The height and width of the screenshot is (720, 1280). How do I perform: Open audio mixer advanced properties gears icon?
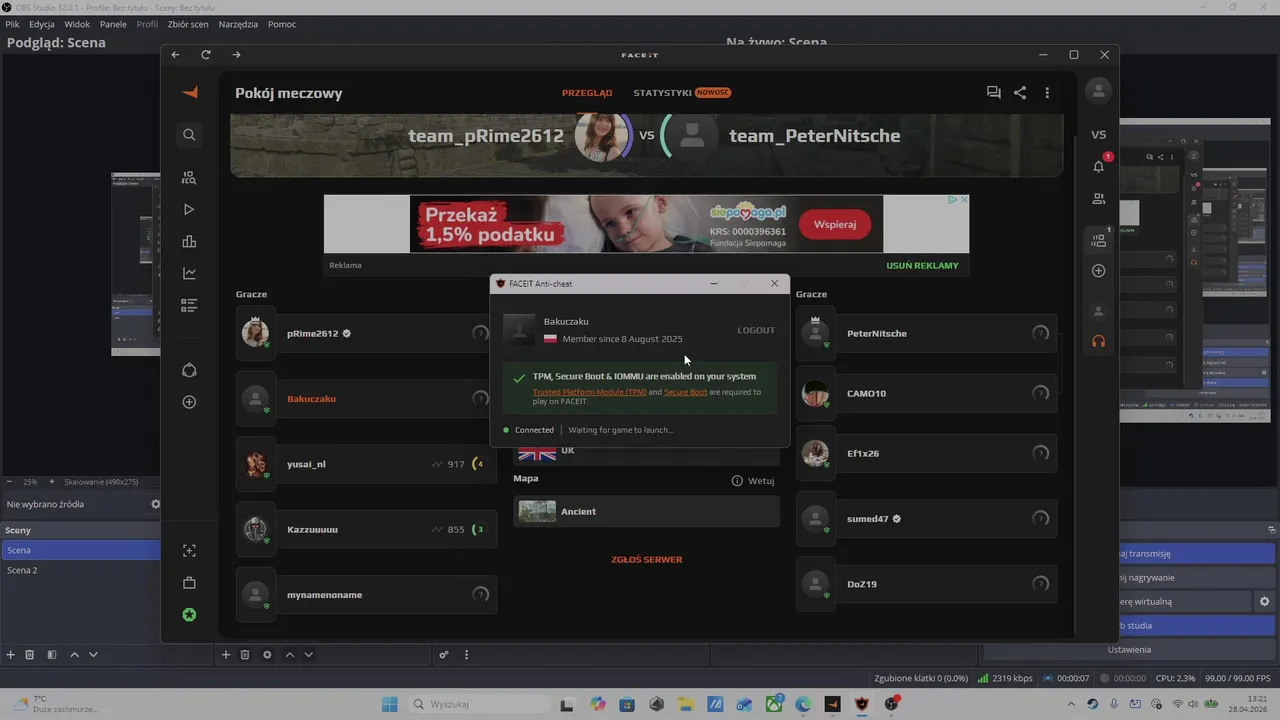point(444,654)
